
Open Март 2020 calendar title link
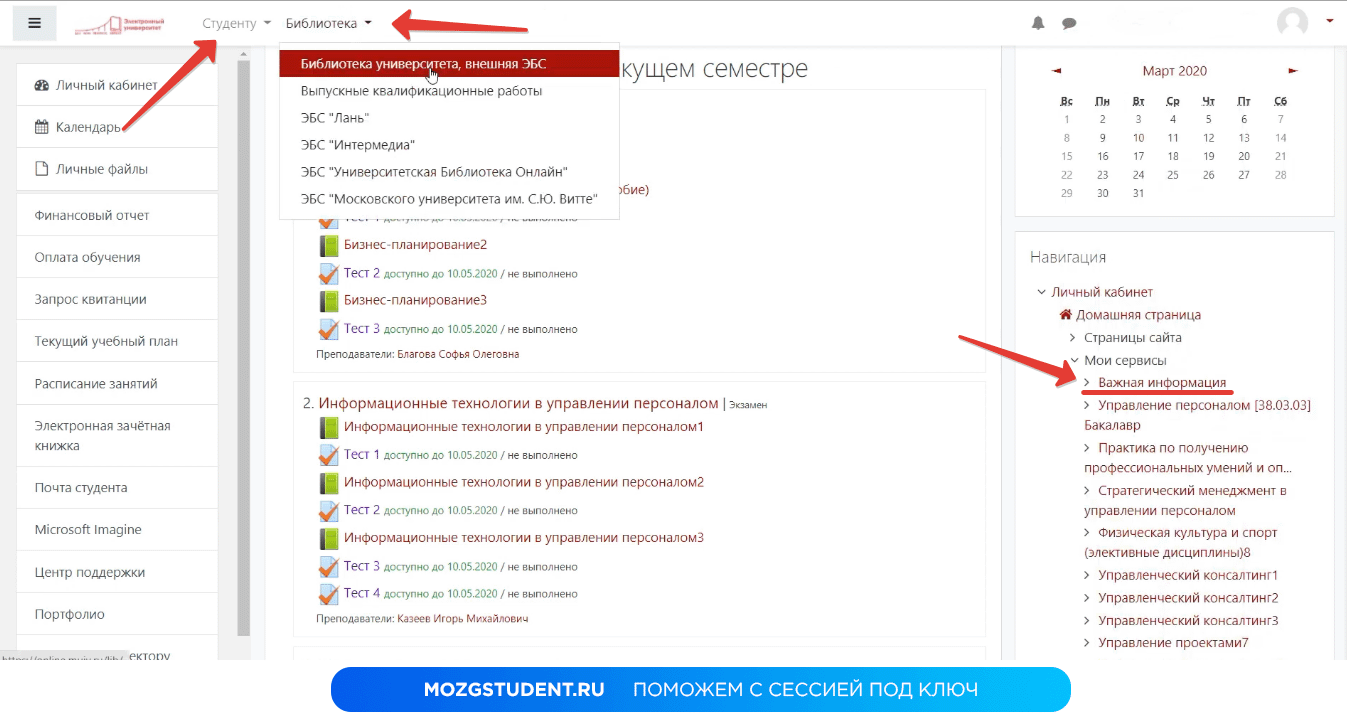click(1175, 71)
